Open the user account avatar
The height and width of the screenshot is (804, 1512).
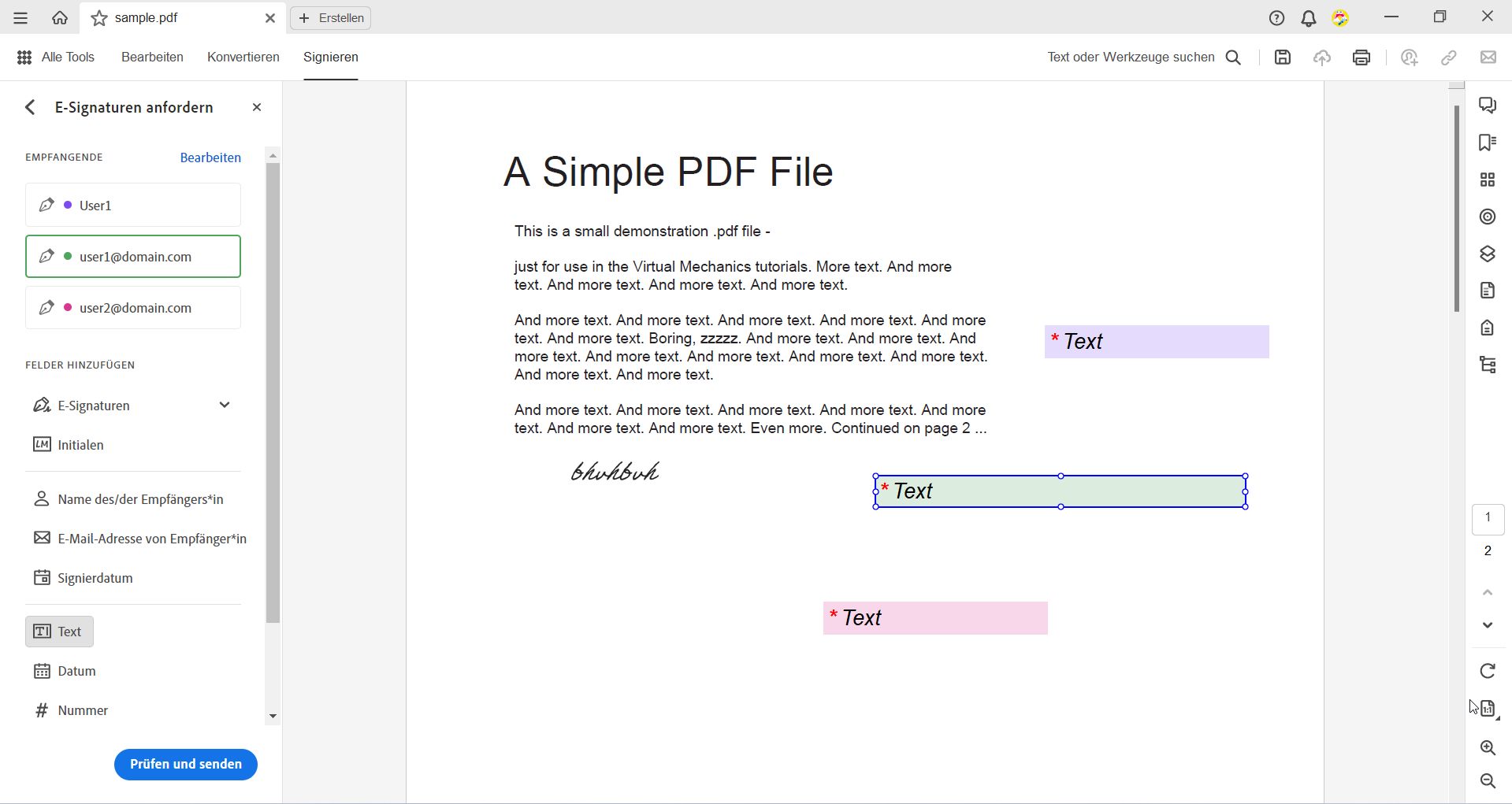pyautogui.click(x=1340, y=18)
